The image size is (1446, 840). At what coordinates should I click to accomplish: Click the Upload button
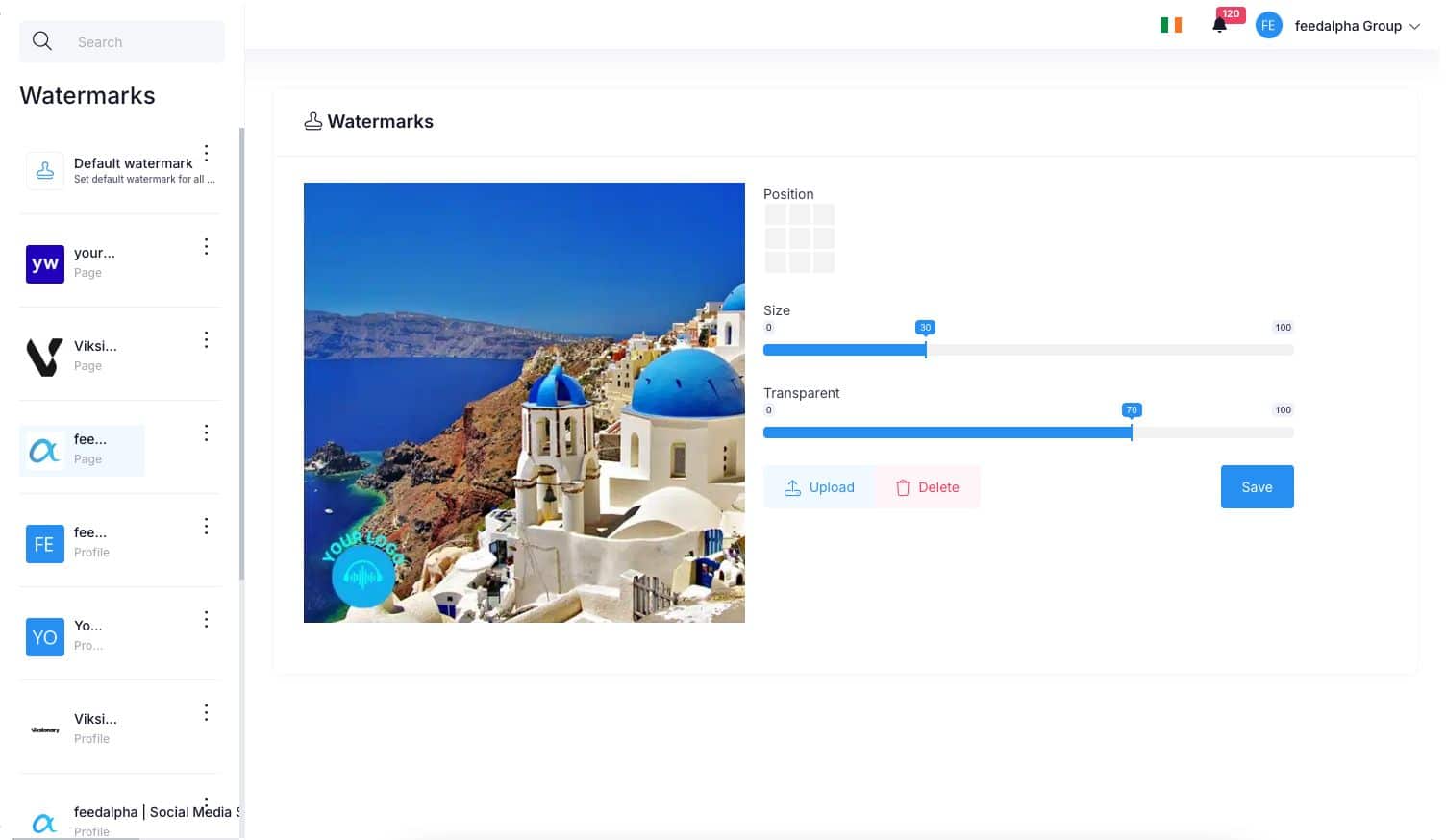[x=819, y=487]
